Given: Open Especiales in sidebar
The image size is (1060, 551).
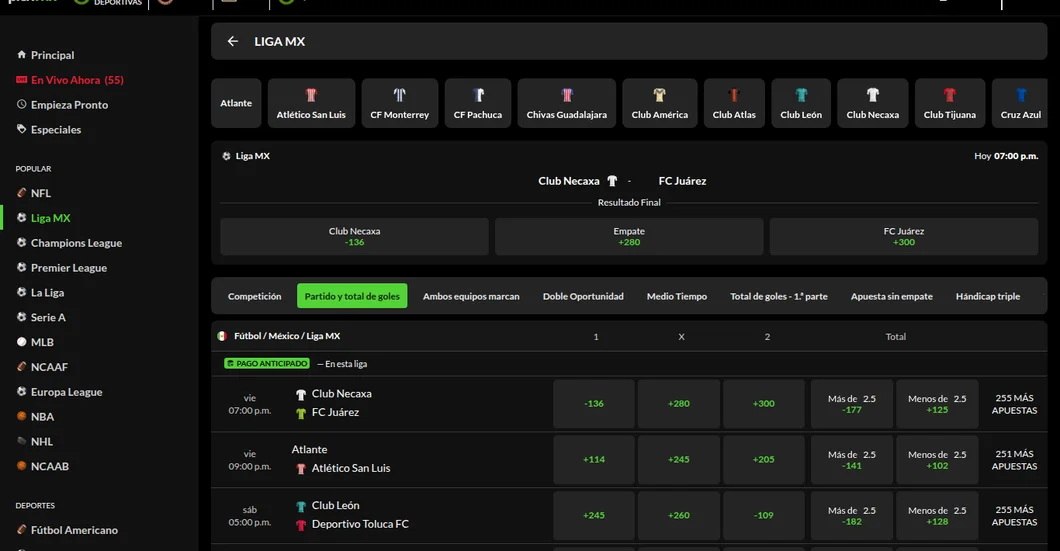Looking at the screenshot, I should pos(49,130).
